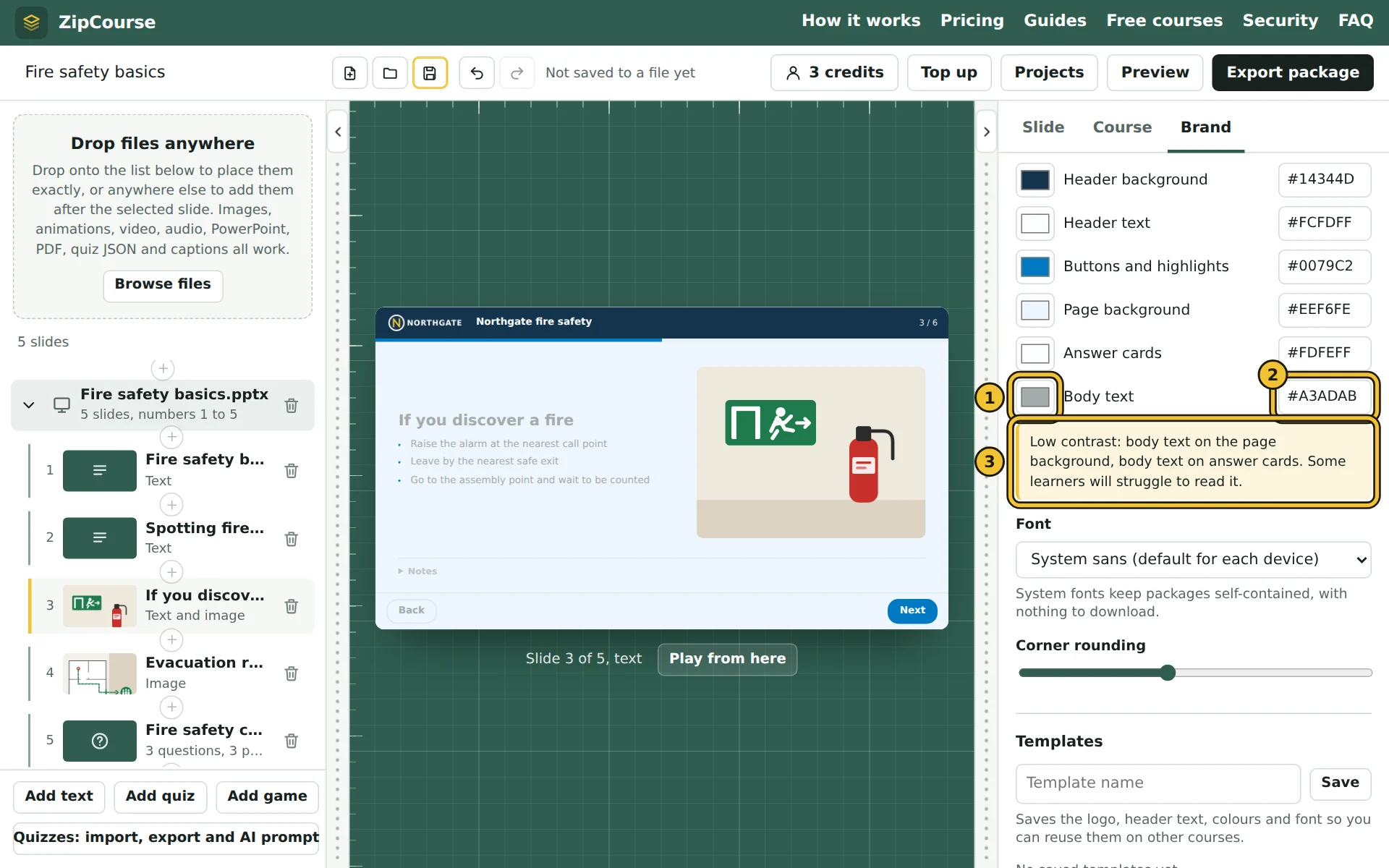This screenshot has height=868, width=1389.
Task: Click the Template name input field
Action: (x=1157, y=783)
